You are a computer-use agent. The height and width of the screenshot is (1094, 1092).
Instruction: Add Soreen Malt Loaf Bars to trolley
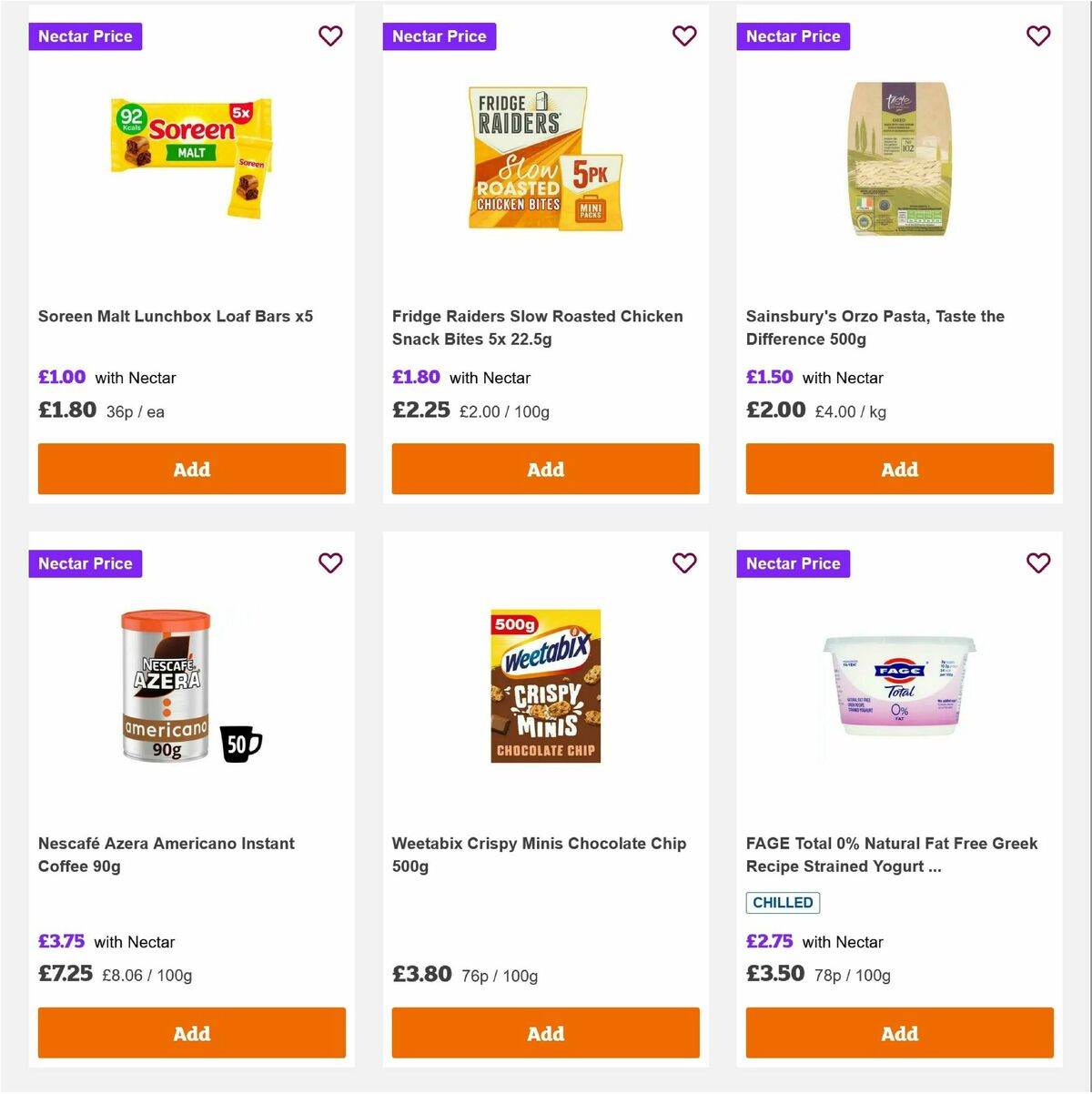point(191,469)
